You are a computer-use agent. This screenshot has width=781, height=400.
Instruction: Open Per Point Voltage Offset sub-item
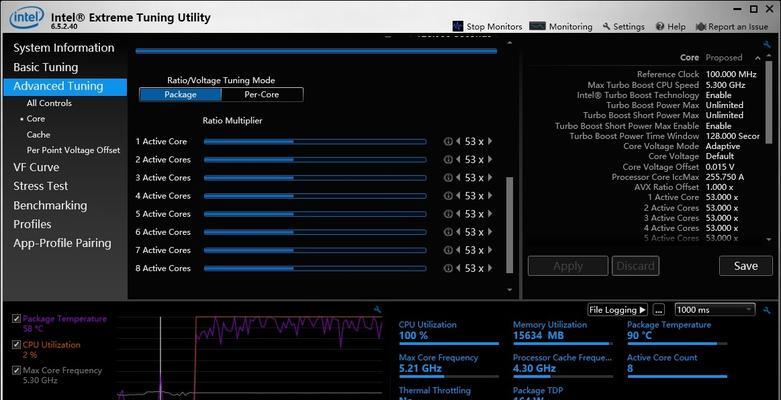click(73, 150)
